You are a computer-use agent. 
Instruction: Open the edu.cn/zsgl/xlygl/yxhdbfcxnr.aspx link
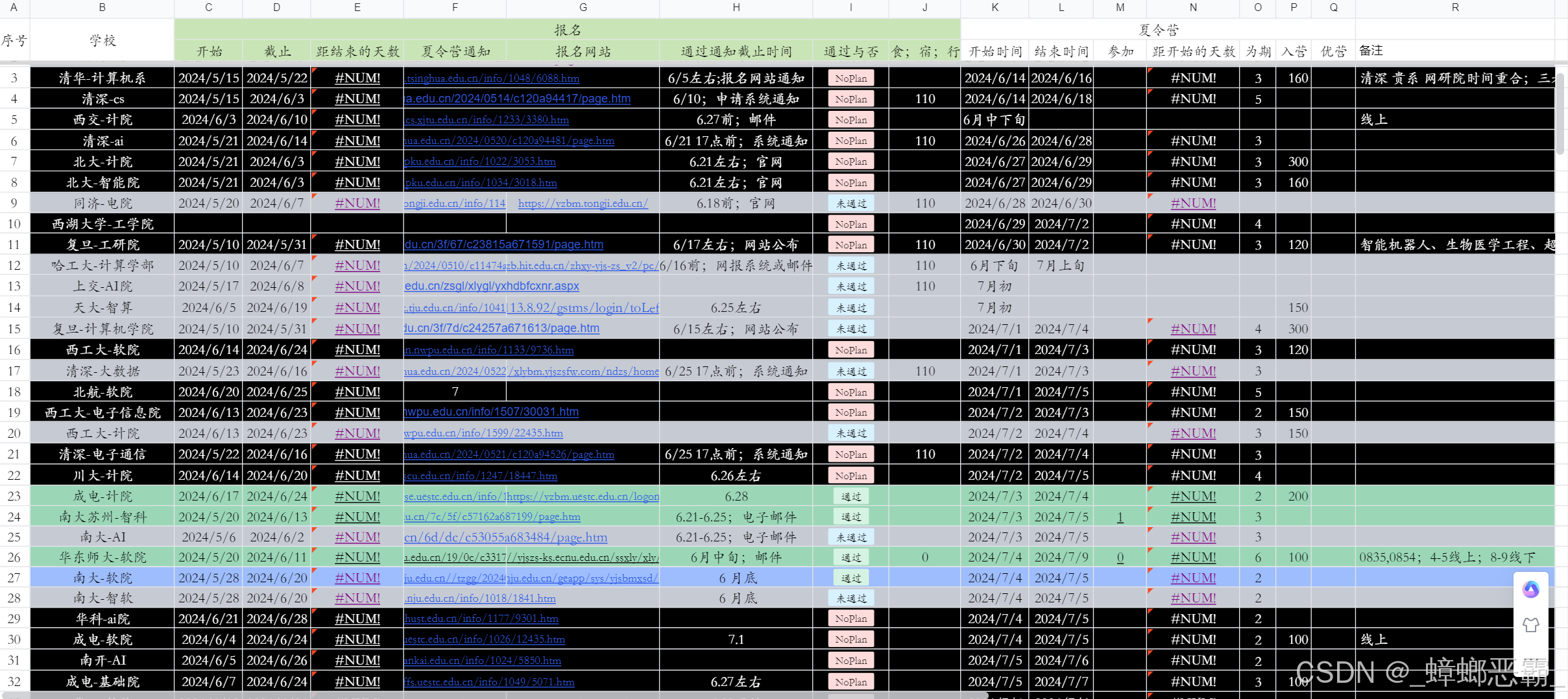pos(492,286)
